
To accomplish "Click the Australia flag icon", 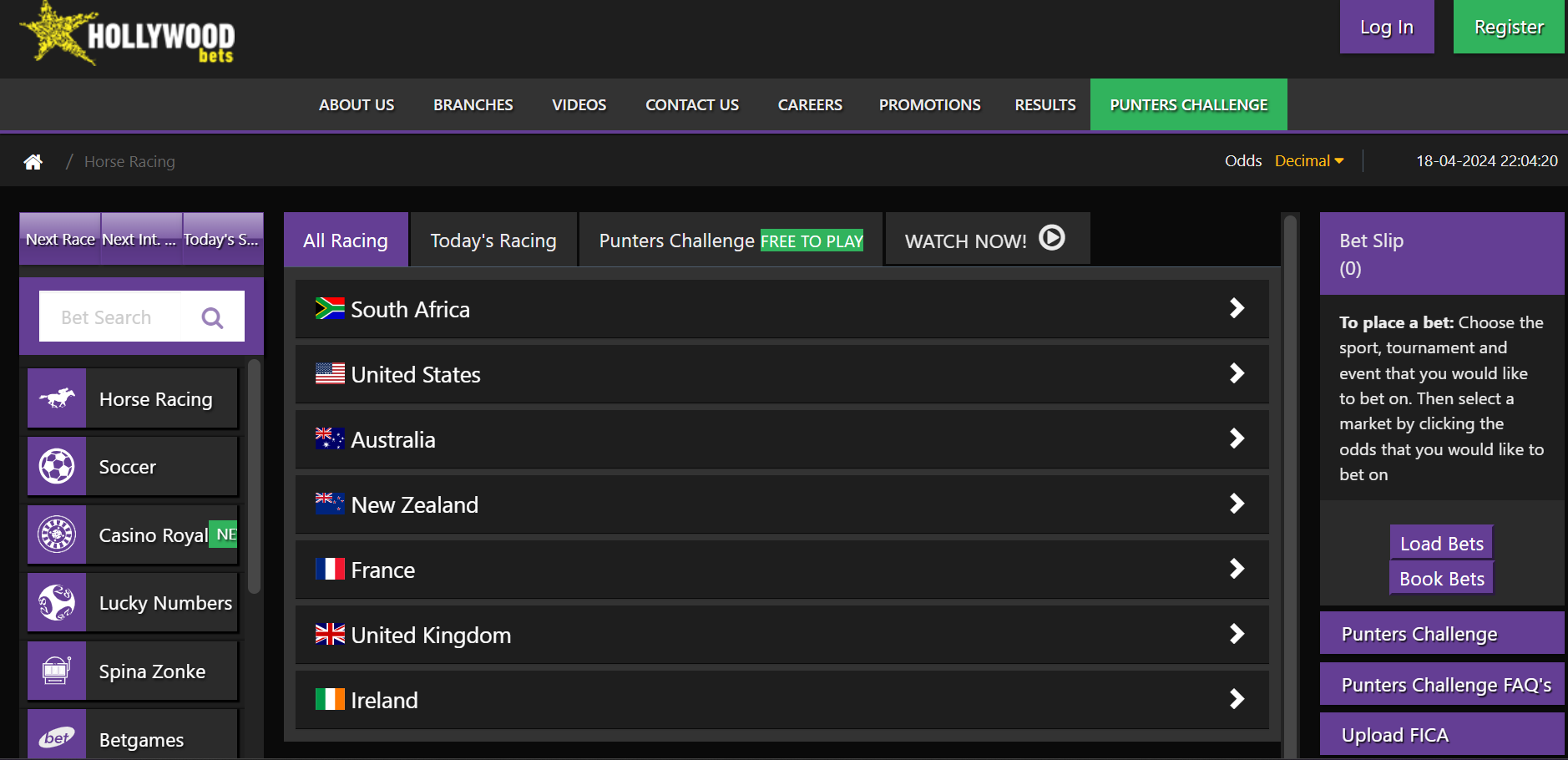I will (330, 438).
